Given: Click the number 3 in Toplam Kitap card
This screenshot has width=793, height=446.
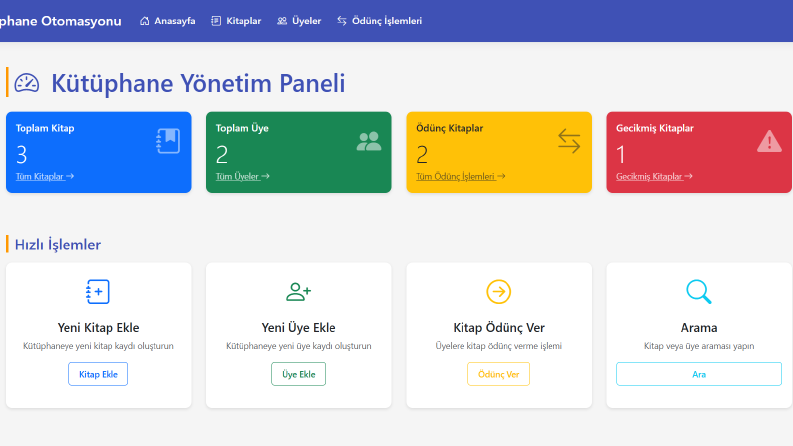Looking at the screenshot, I should (21, 155).
